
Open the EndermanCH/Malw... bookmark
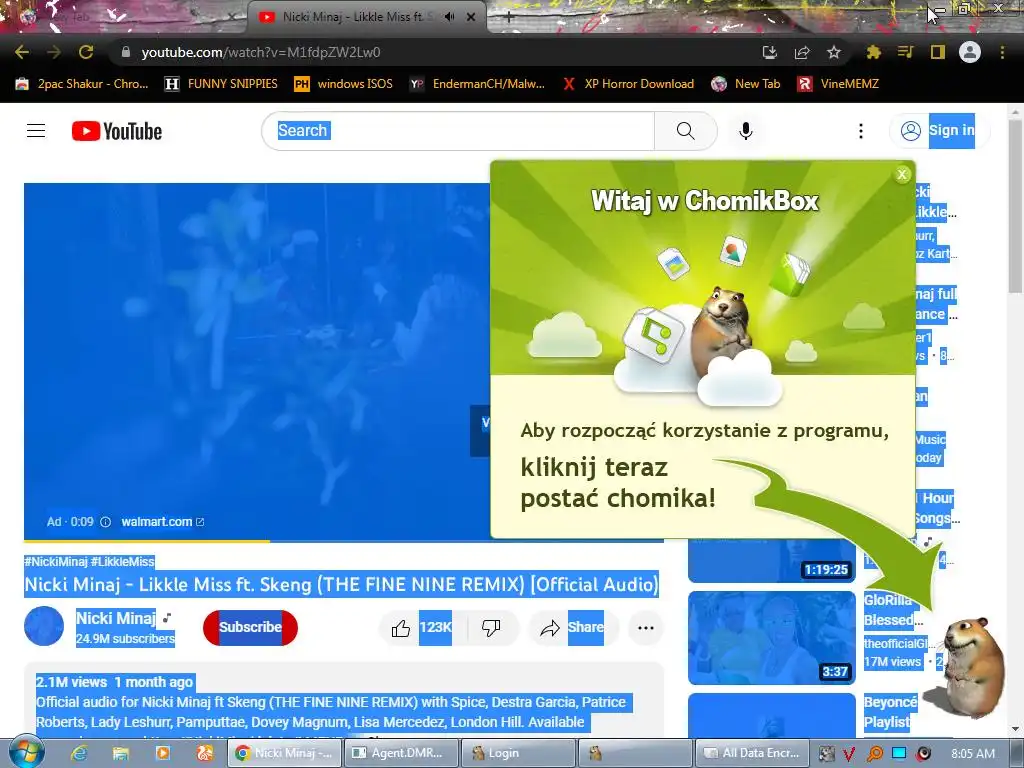tap(477, 84)
